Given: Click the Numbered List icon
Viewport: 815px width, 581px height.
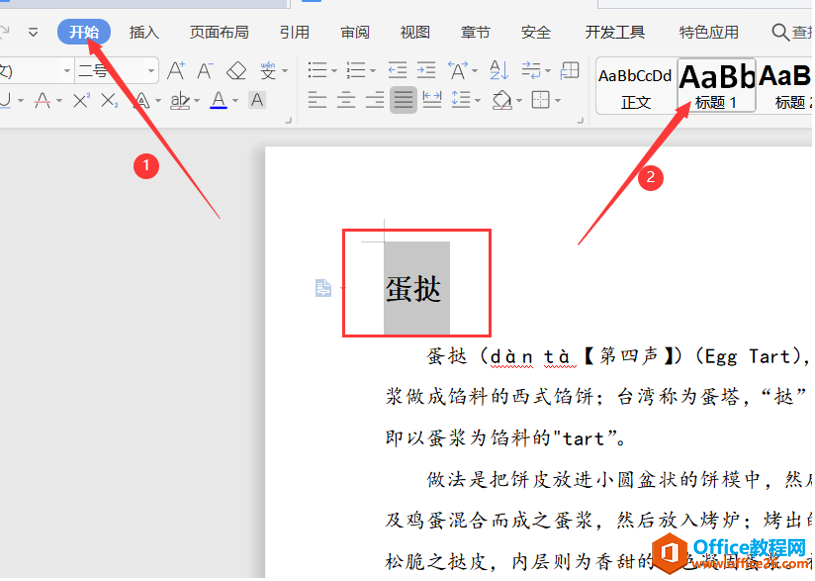Looking at the screenshot, I should tap(356, 70).
